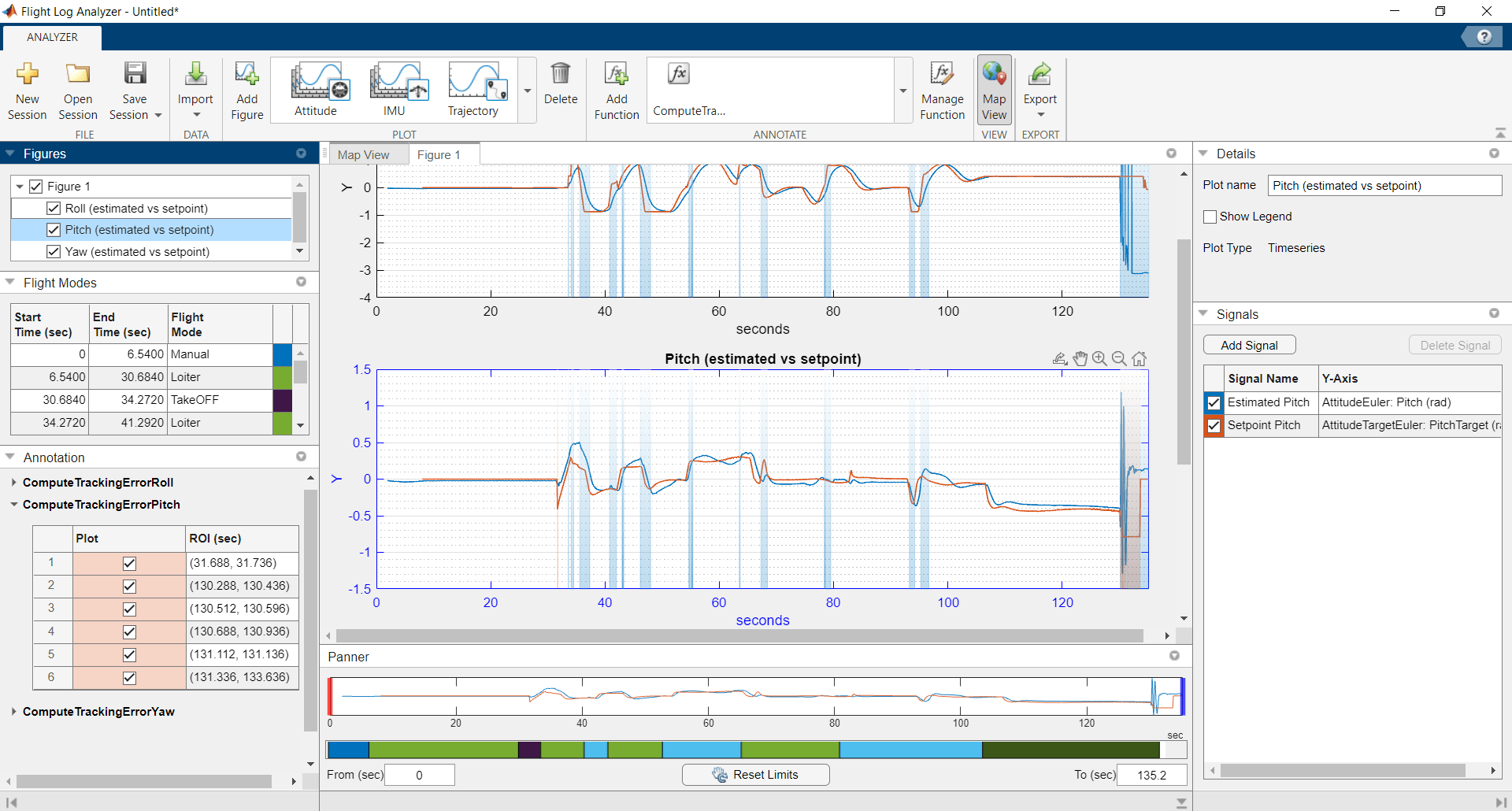This screenshot has width=1512, height=811.
Task: Click the Add Signal button
Action: (1249, 345)
